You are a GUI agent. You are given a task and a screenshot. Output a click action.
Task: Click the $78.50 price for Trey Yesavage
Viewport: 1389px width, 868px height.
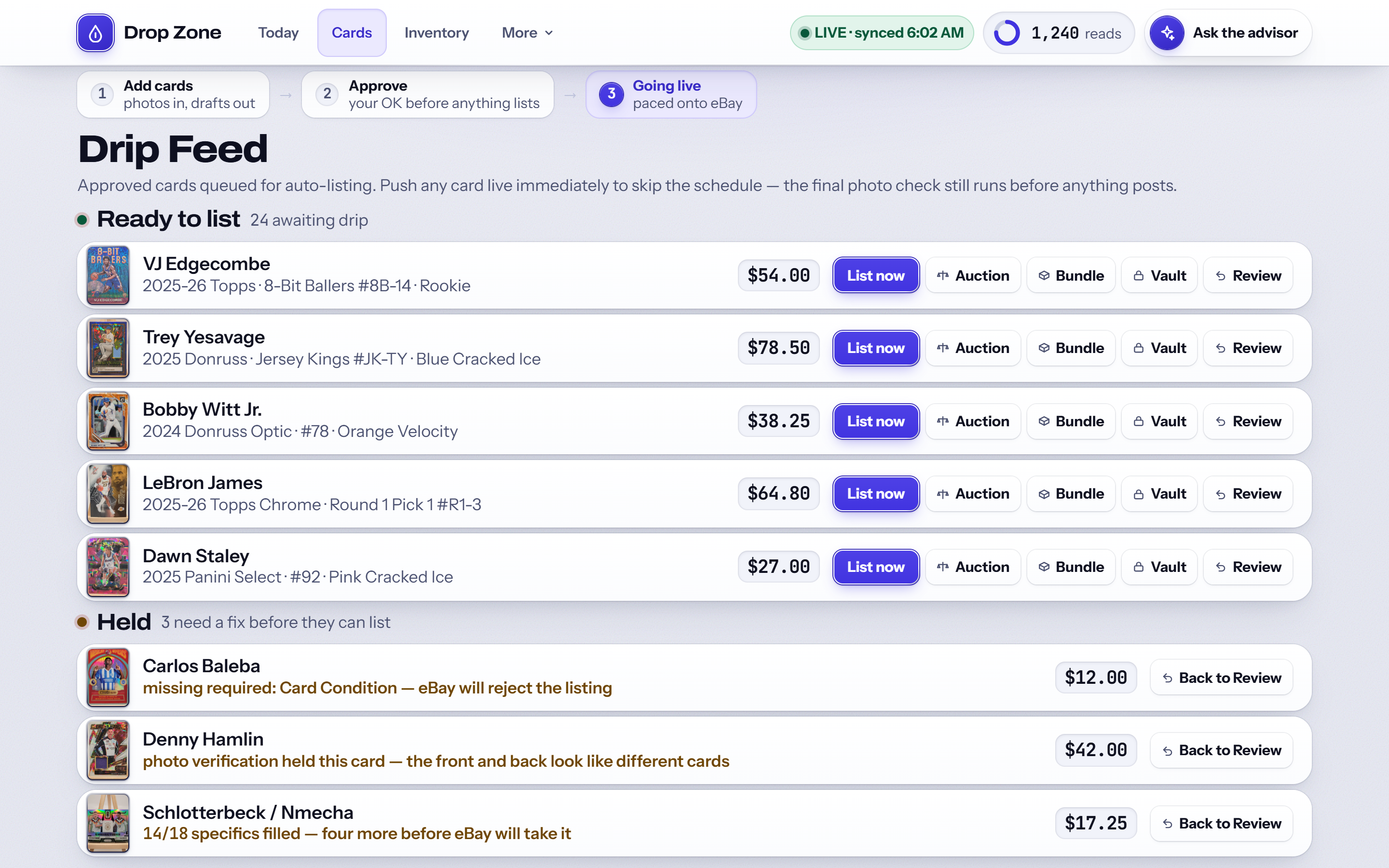click(779, 348)
